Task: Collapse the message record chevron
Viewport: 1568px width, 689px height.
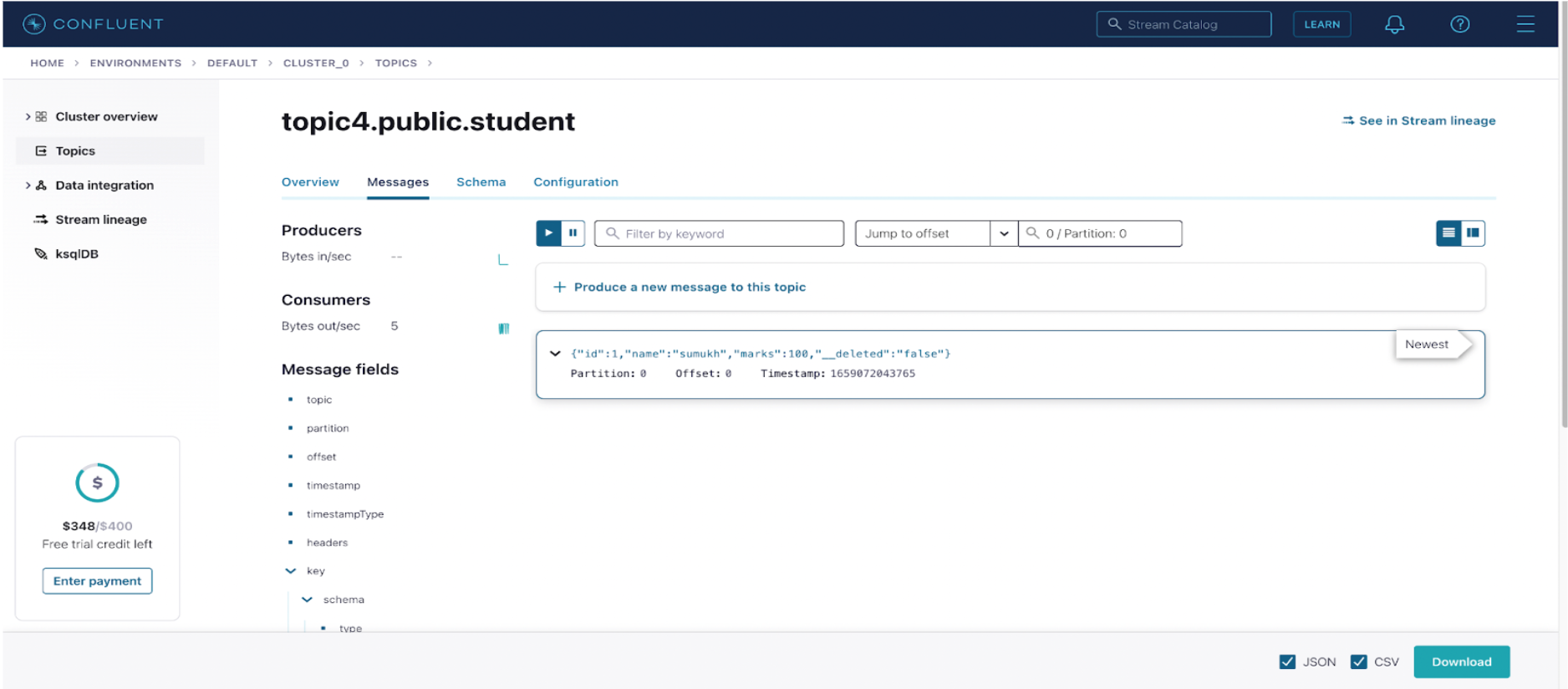Action: (555, 354)
